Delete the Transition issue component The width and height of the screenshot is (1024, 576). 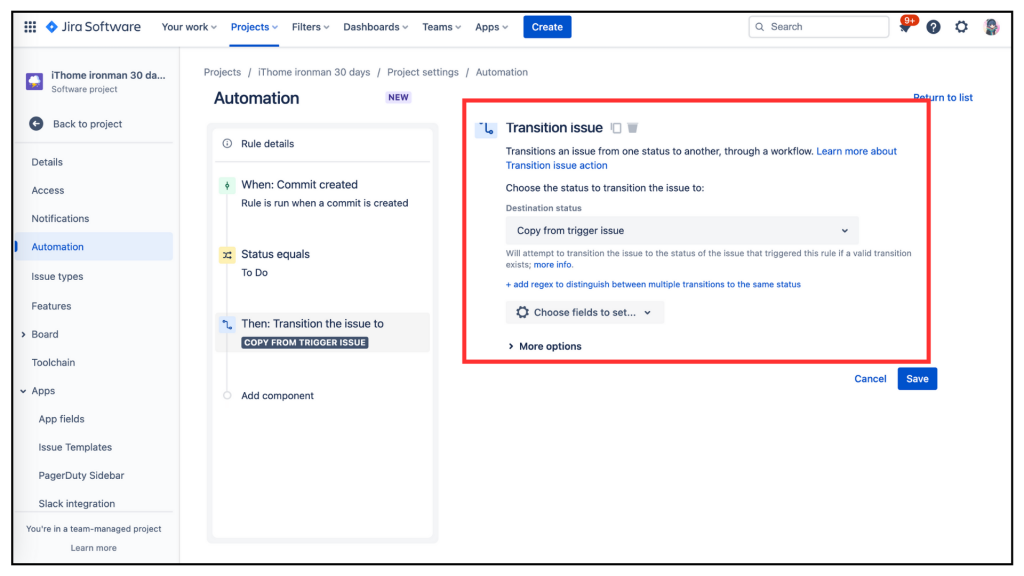tap(633, 128)
